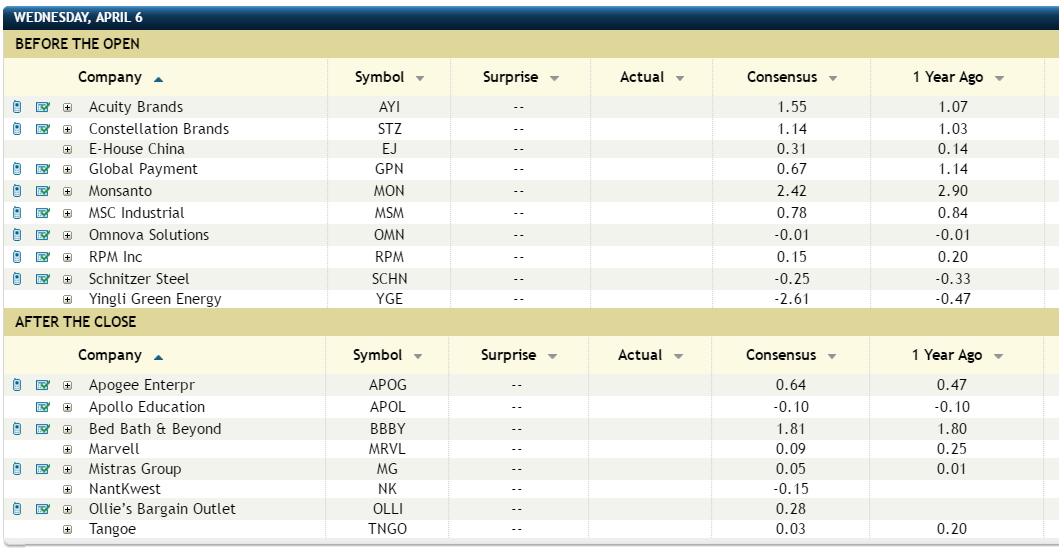Click the phone icon beside Mistras Group
Viewport: 1059px width, 559px height.
tap(17, 469)
